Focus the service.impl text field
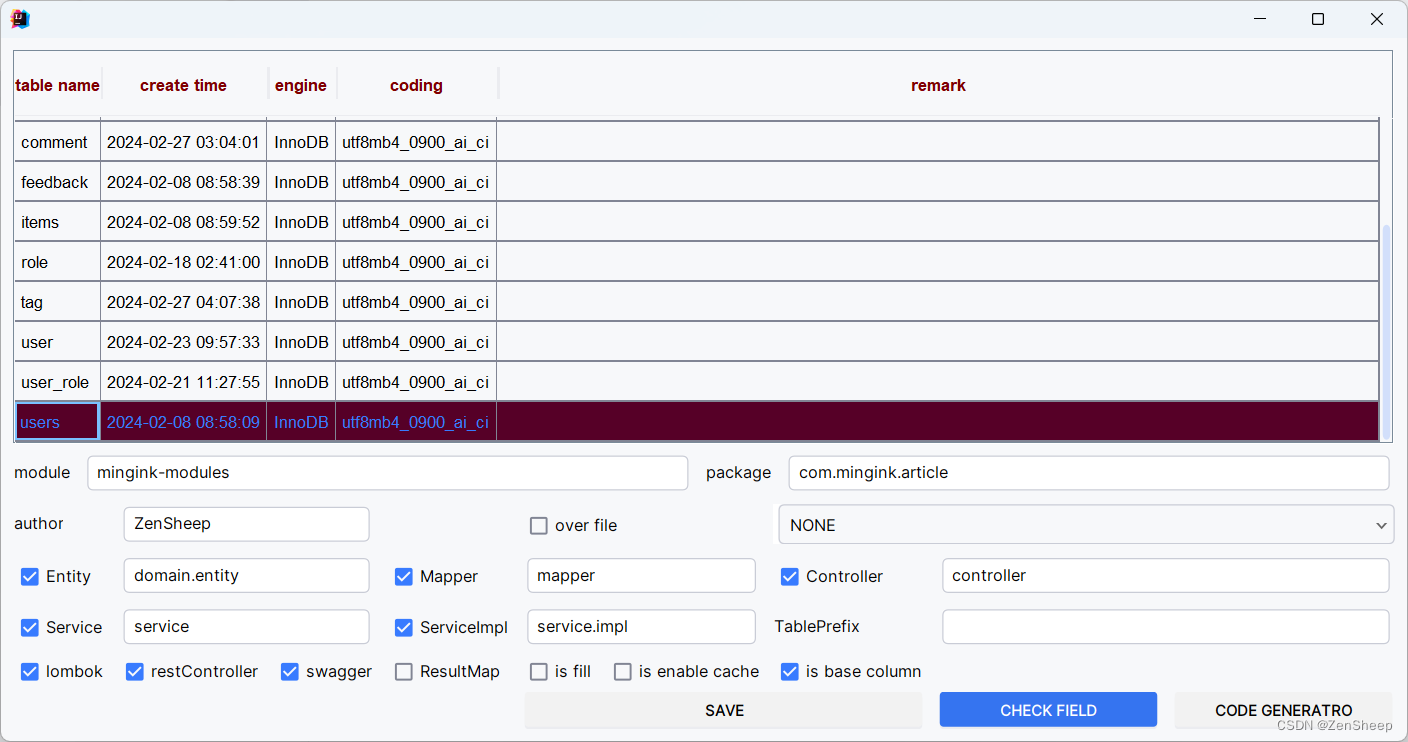Viewport: 1408px width, 742px height. tap(641, 626)
